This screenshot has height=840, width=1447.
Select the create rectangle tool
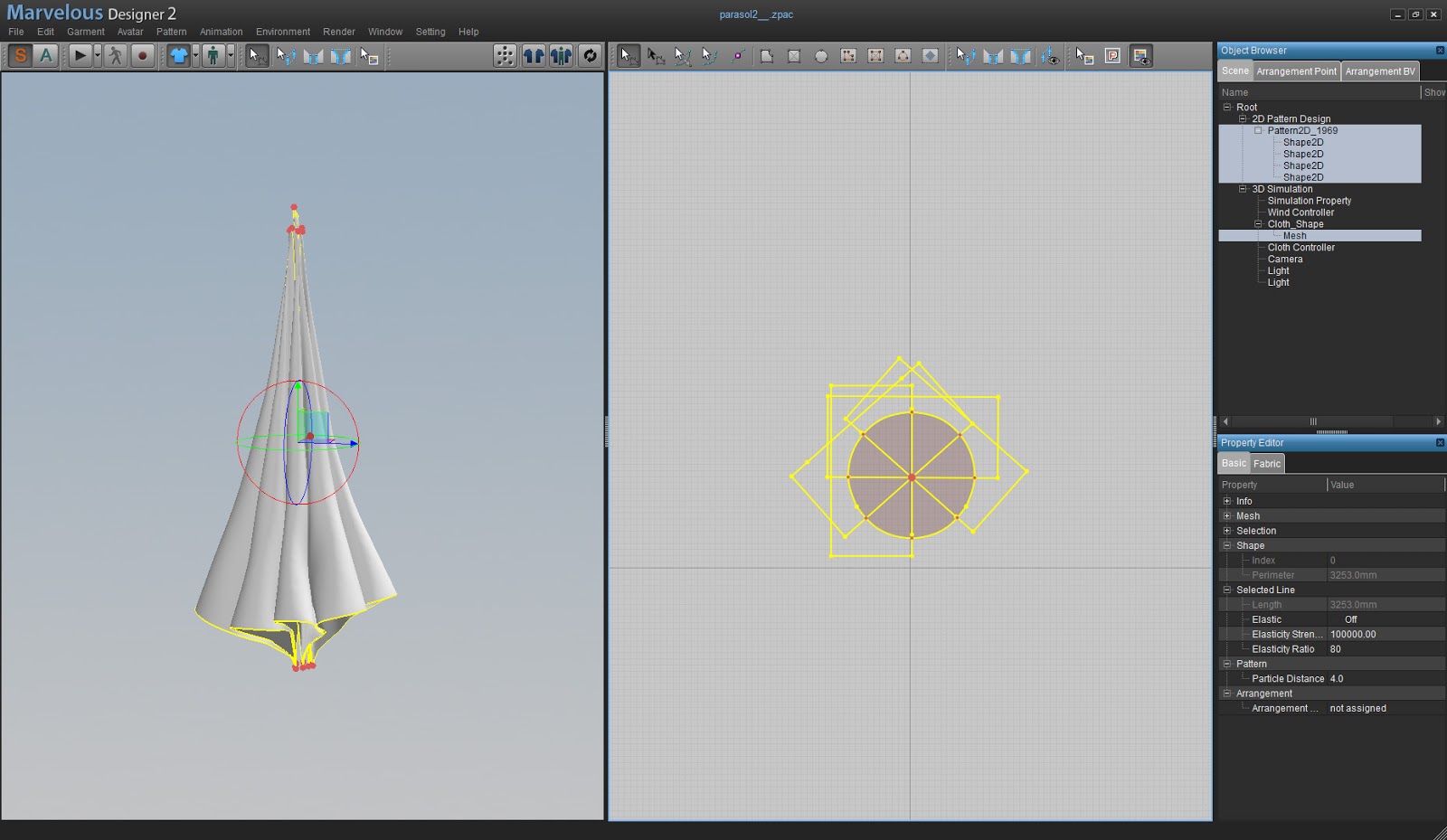tap(794, 56)
